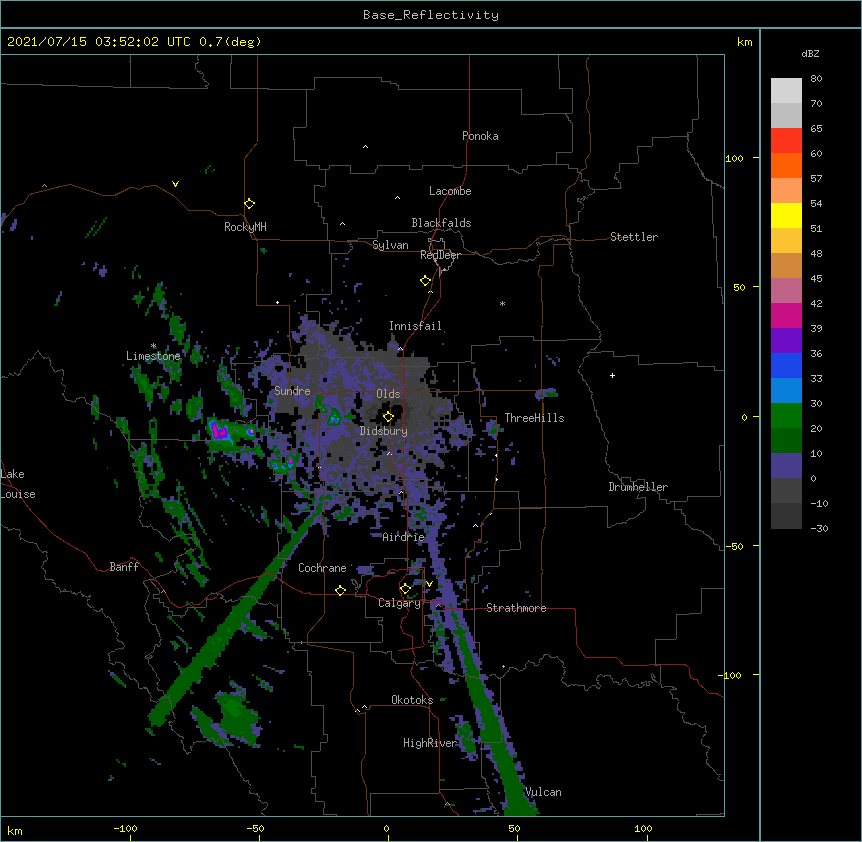Click the Olds label

tap(388, 394)
